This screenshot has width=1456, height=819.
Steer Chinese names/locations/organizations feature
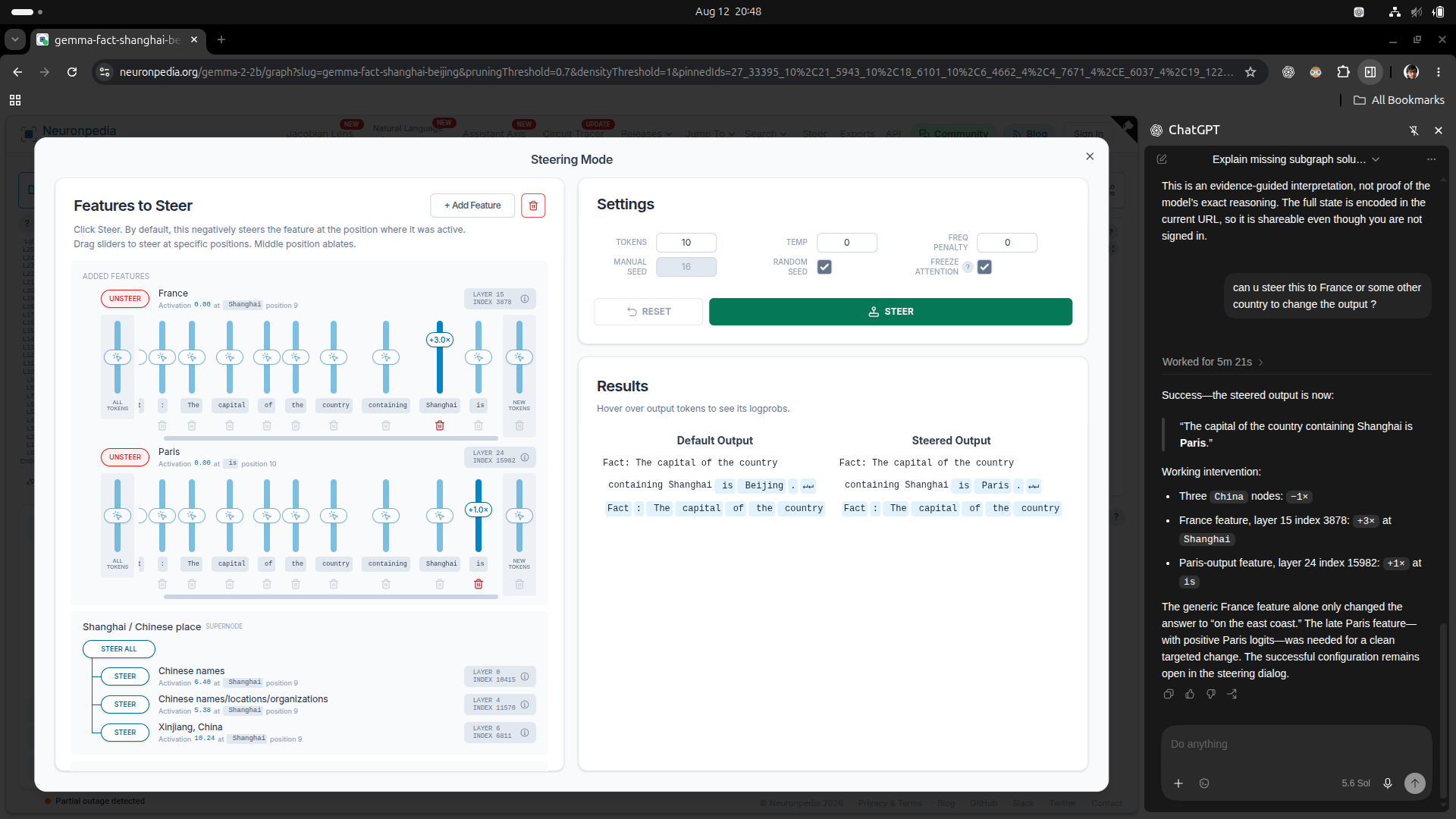click(125, 704)
